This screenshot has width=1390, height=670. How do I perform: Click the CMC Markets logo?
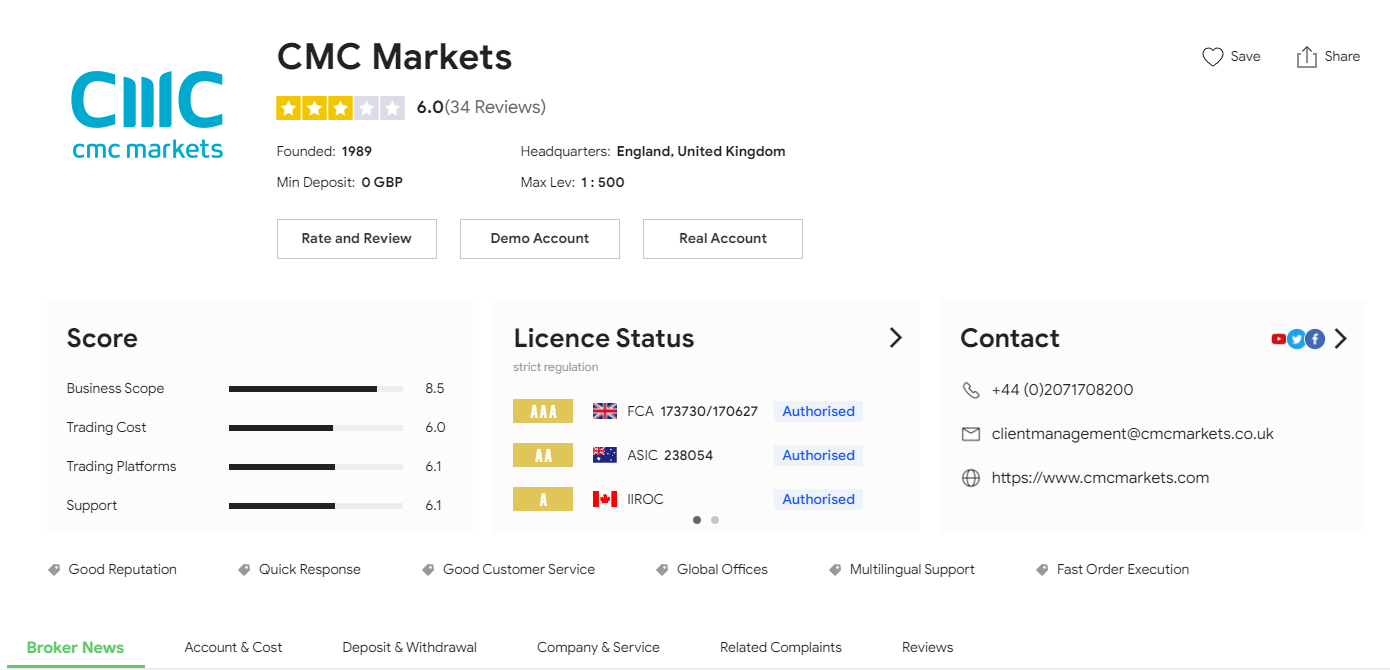[x=147, y=114]
